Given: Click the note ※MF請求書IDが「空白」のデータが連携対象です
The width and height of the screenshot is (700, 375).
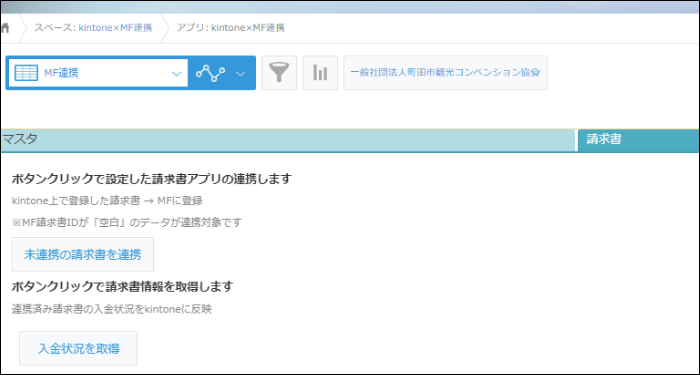Looking at the screenshot, I should [126, 222].
